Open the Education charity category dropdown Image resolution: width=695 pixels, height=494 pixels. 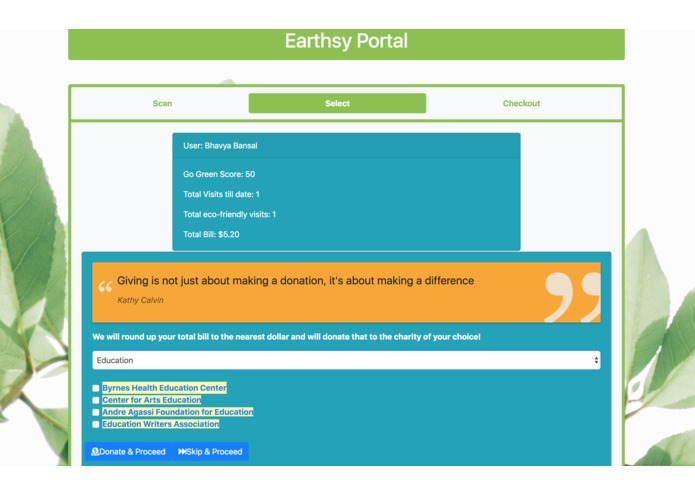346,360
